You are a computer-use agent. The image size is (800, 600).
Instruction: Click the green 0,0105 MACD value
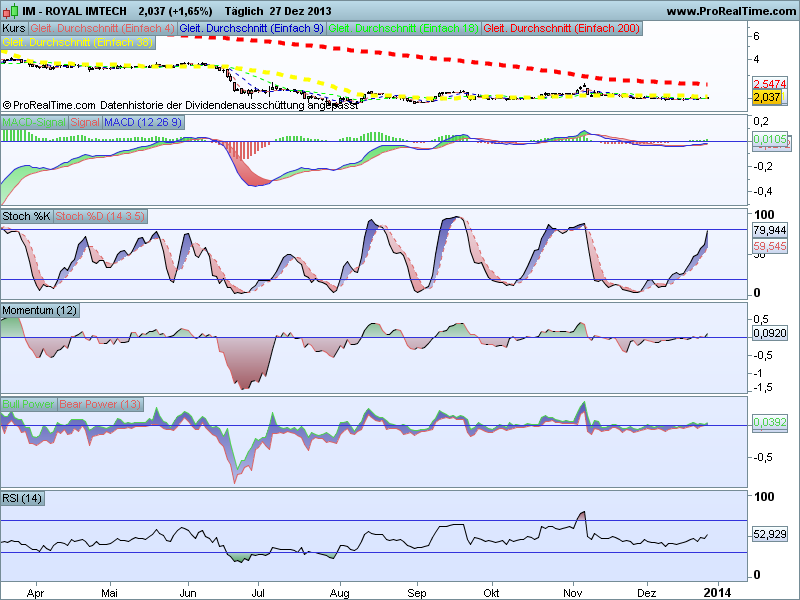click(x=770, y=139)
